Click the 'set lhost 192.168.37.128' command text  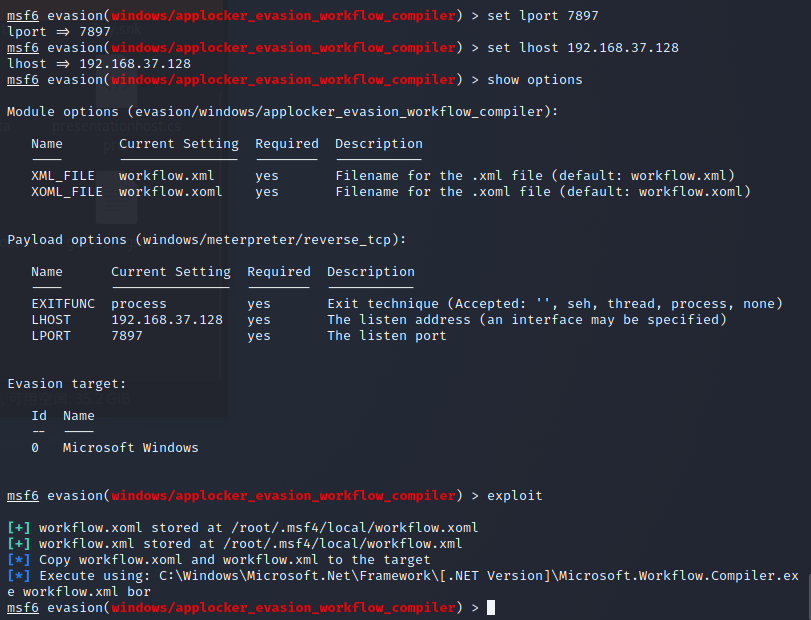click(x=582, y=48)
